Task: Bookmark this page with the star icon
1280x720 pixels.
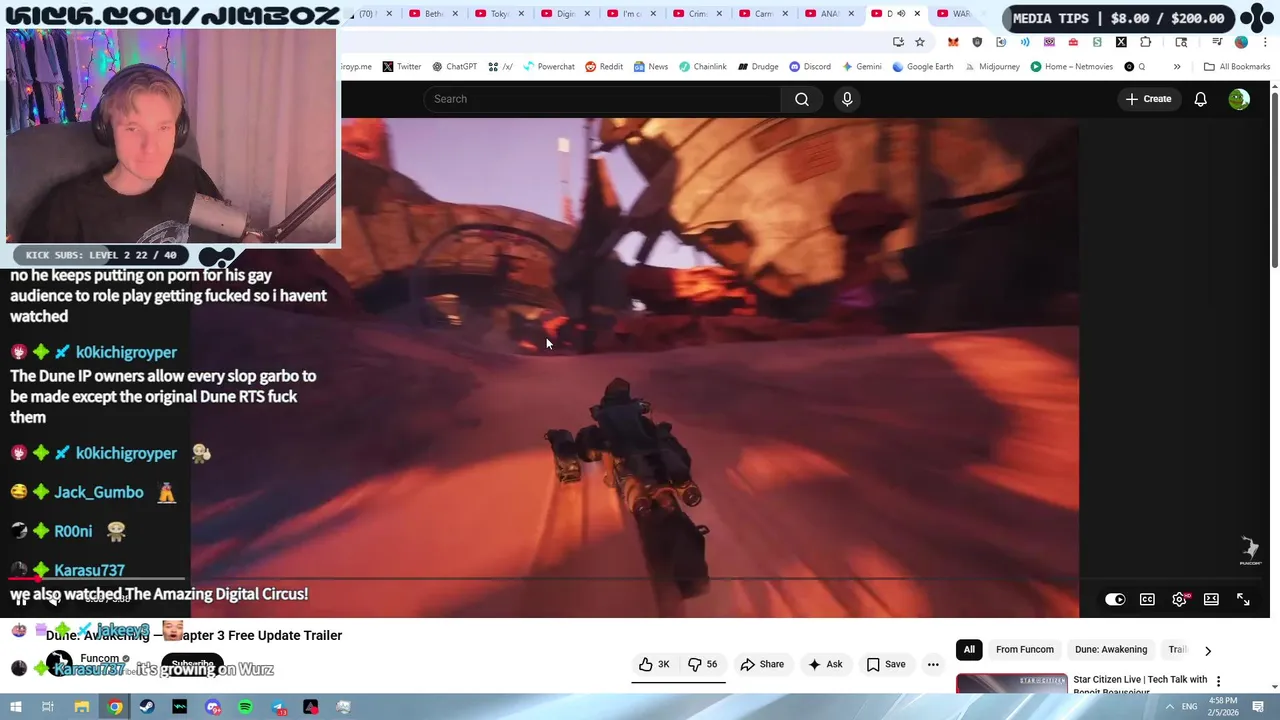Action: click(x=920, y=42)
